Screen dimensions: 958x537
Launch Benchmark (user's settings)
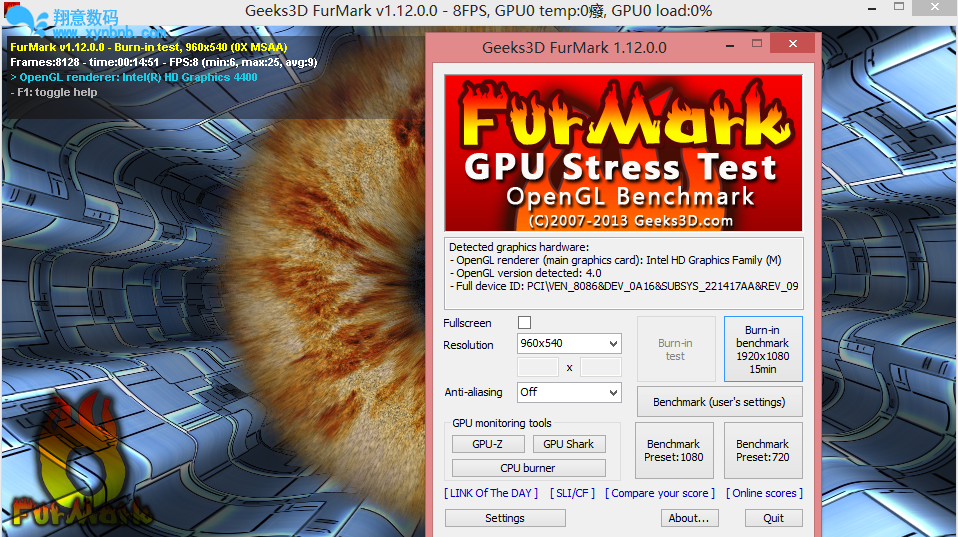pos(719,402)
